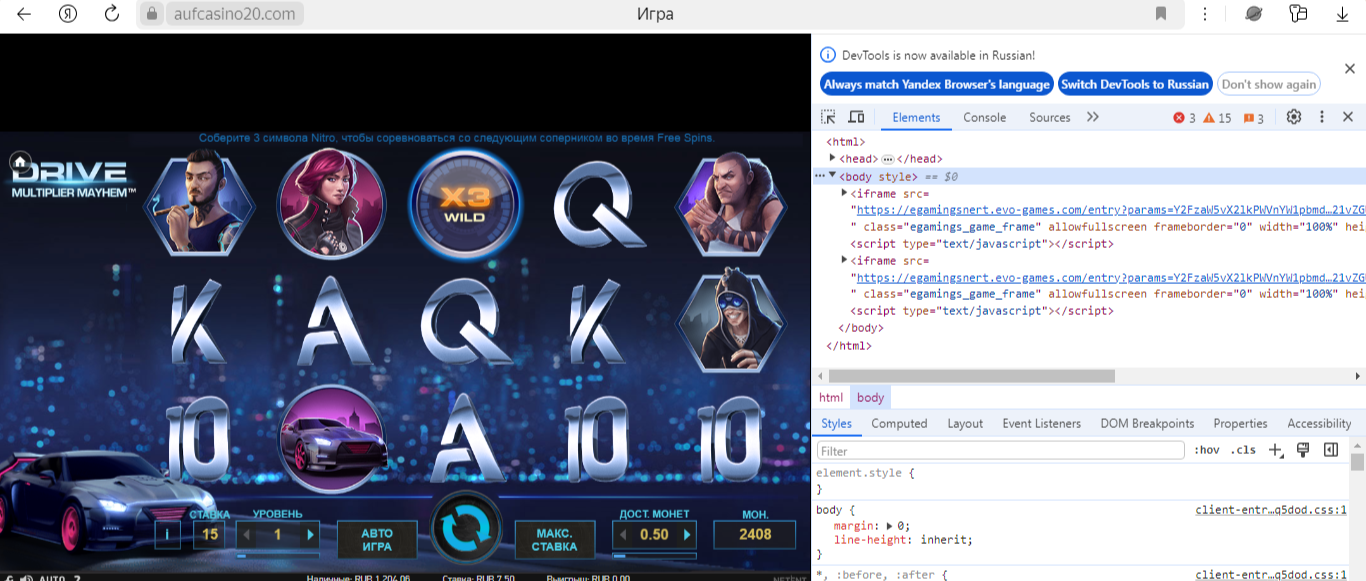Image resolution: width=1366 pixels, height=581 pixels.
Task: Open the globe icon in the browser toolbar
Action: click(1253, 14)
